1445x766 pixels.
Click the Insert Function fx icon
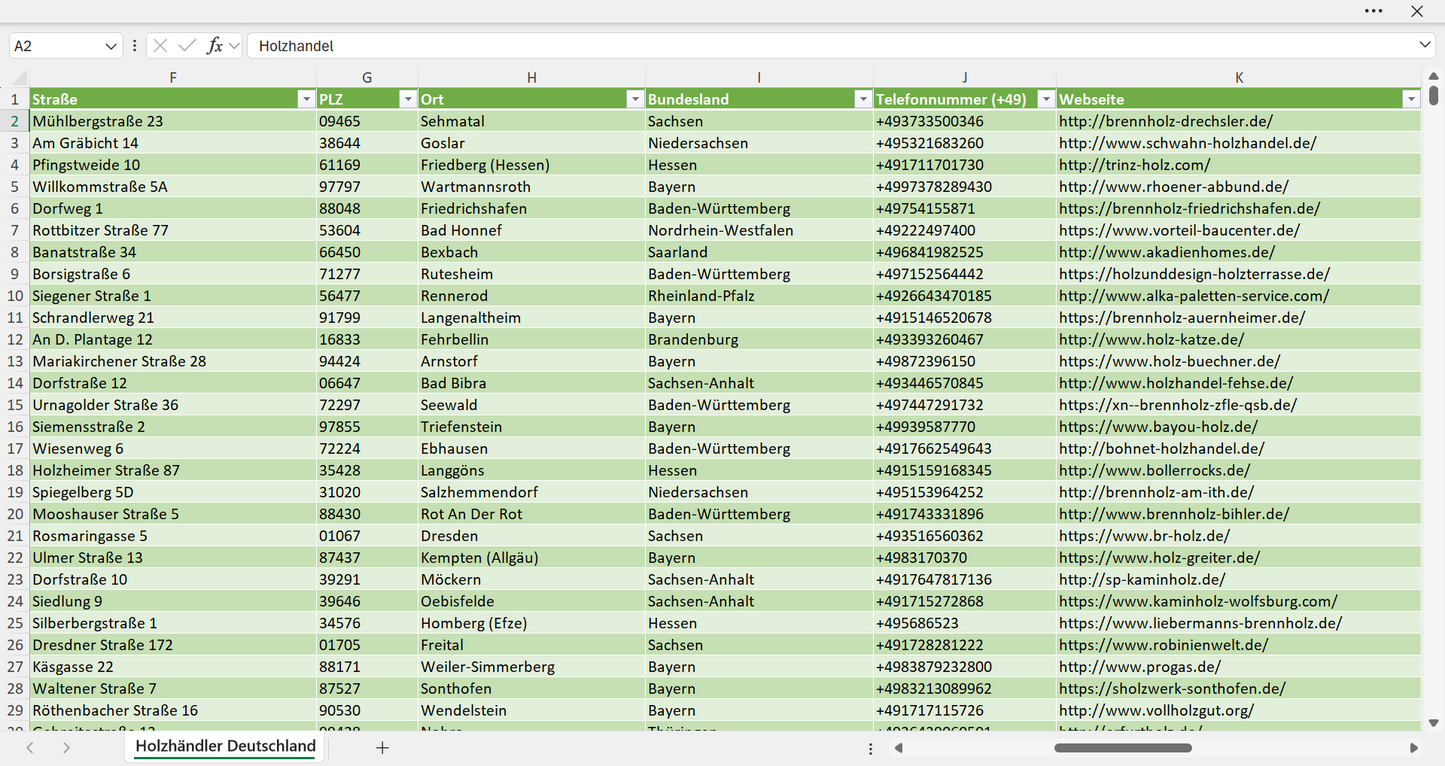(x=214, y=46)
